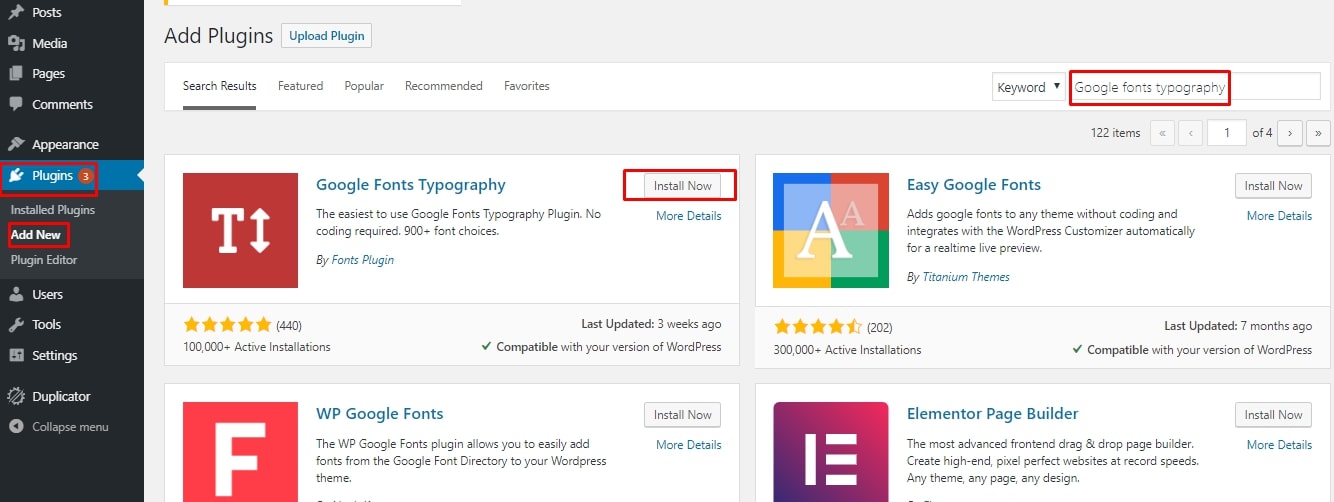The height and width of the screenshot is (502, 1334).
Task: Switch to the Recommended tab
Action: tap(444, 86)
